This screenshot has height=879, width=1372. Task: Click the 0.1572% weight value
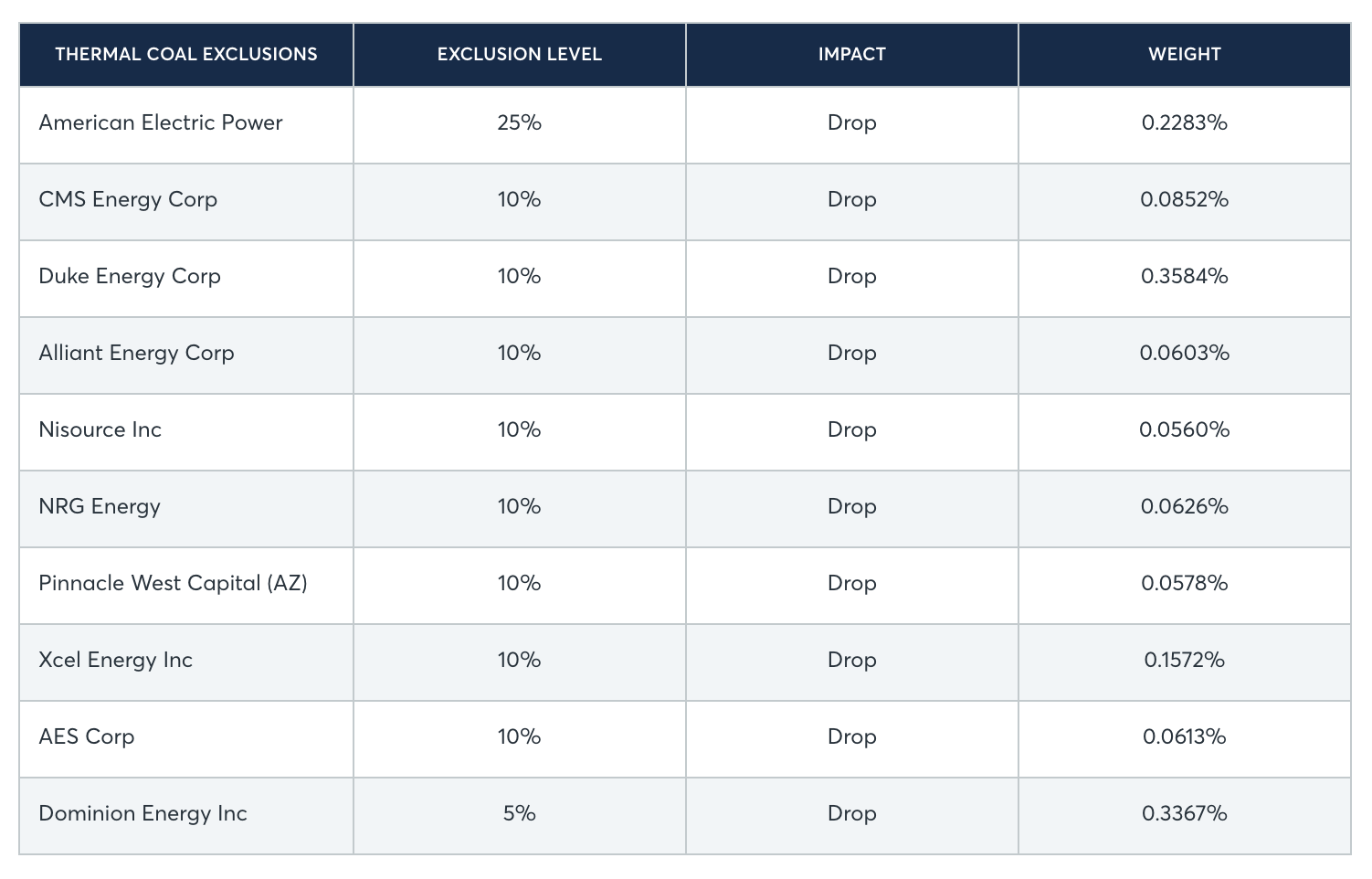[x=1184, y=661]
